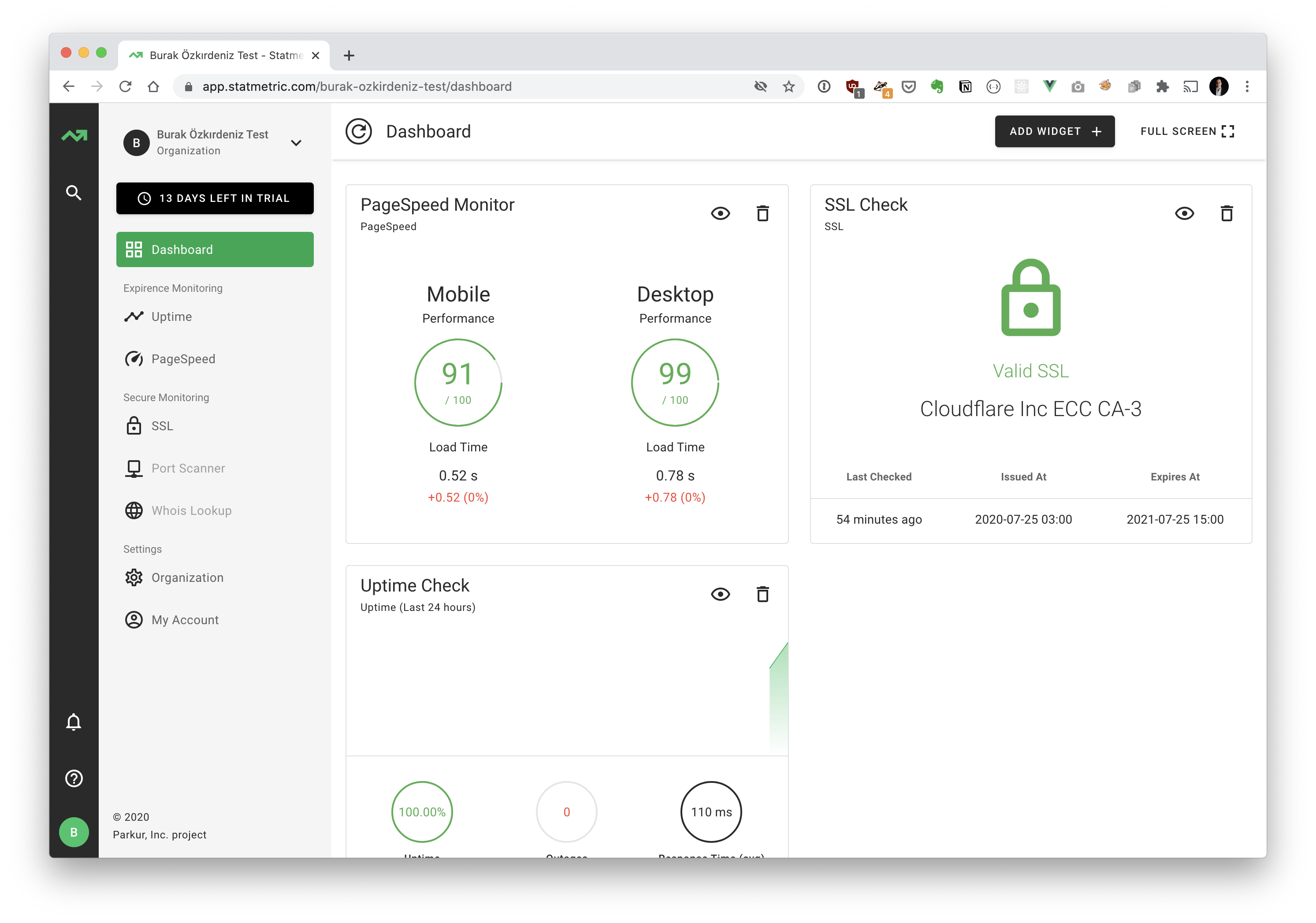This screenshot has width=1316, height=923.
Task: Click the browser address bar
Action: [x=458, y=86]
